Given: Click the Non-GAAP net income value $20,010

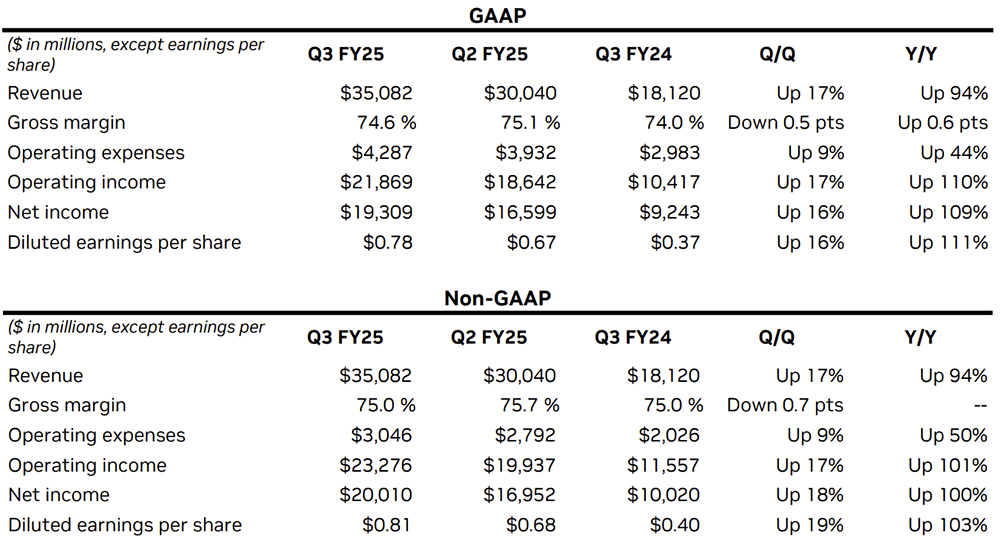Looking at the screenshot, I should (376, 496).
